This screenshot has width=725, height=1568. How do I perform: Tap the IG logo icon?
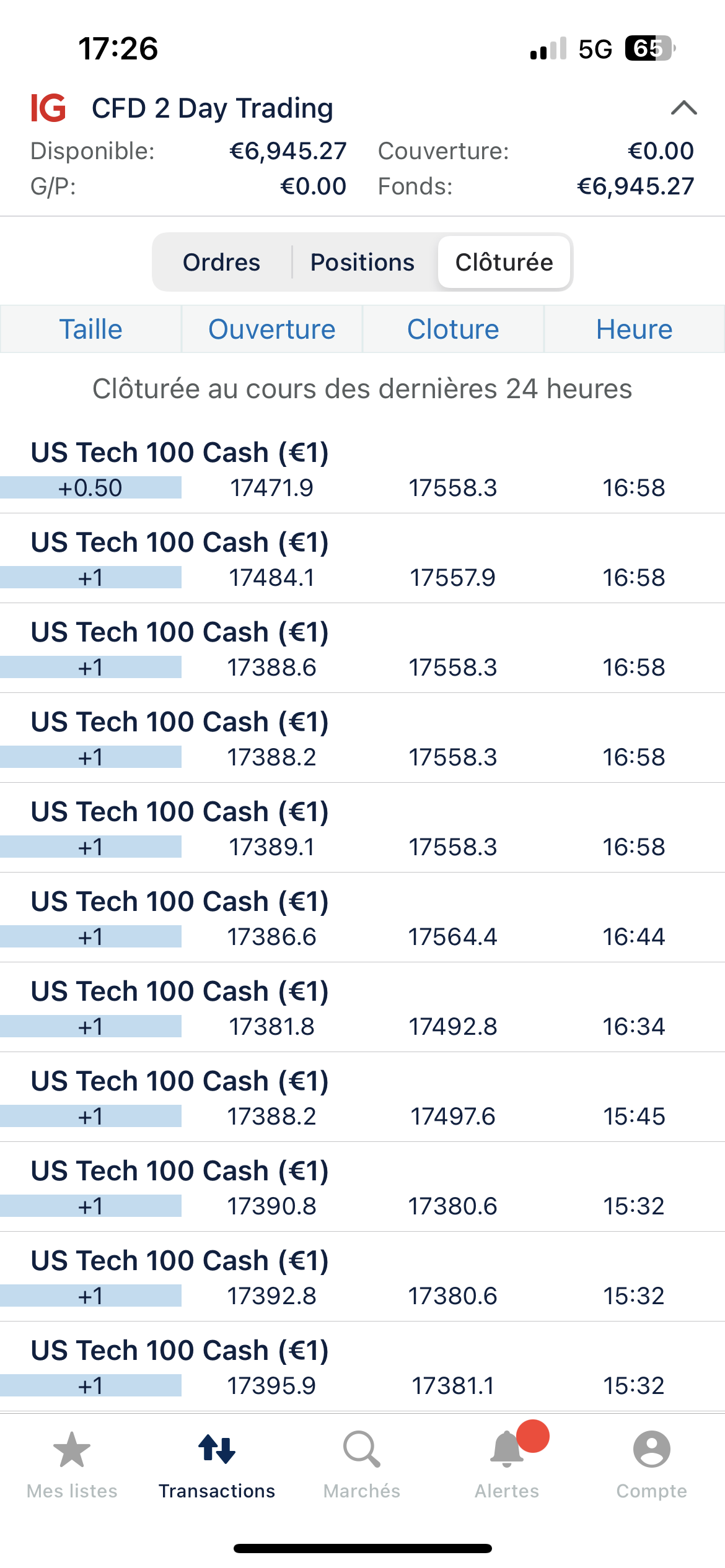coord(48,108)
